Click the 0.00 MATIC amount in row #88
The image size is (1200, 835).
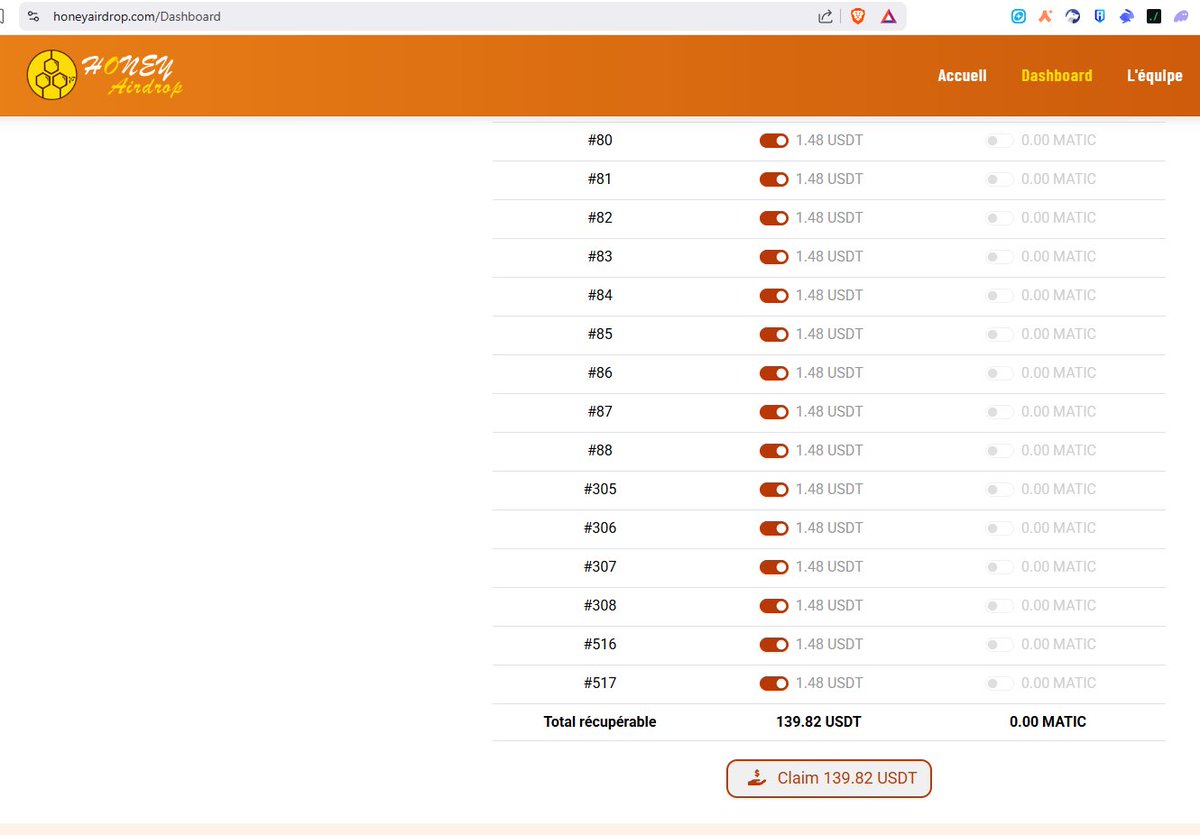[1058, 450]
